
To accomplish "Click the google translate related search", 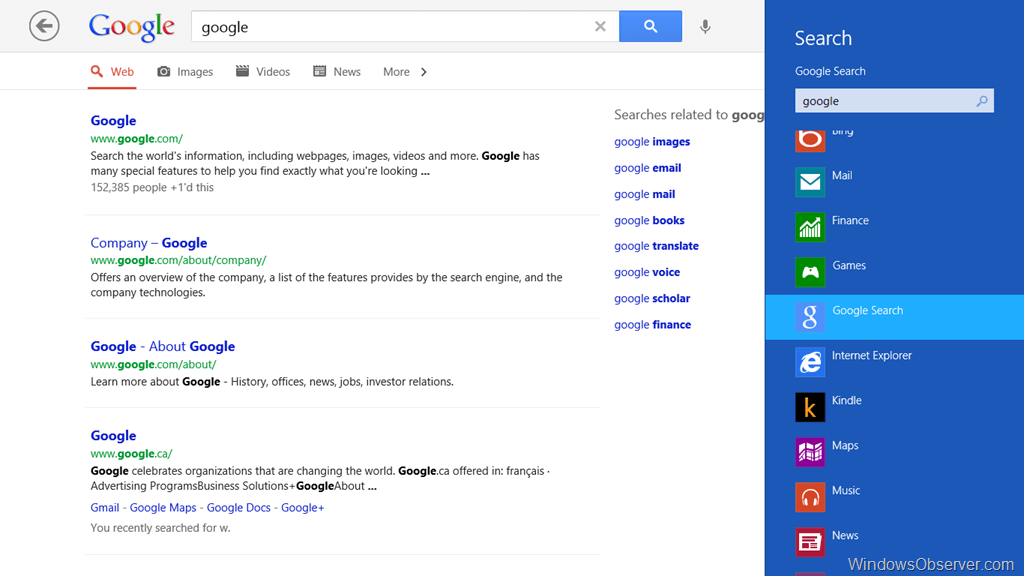I will (656, 246).
